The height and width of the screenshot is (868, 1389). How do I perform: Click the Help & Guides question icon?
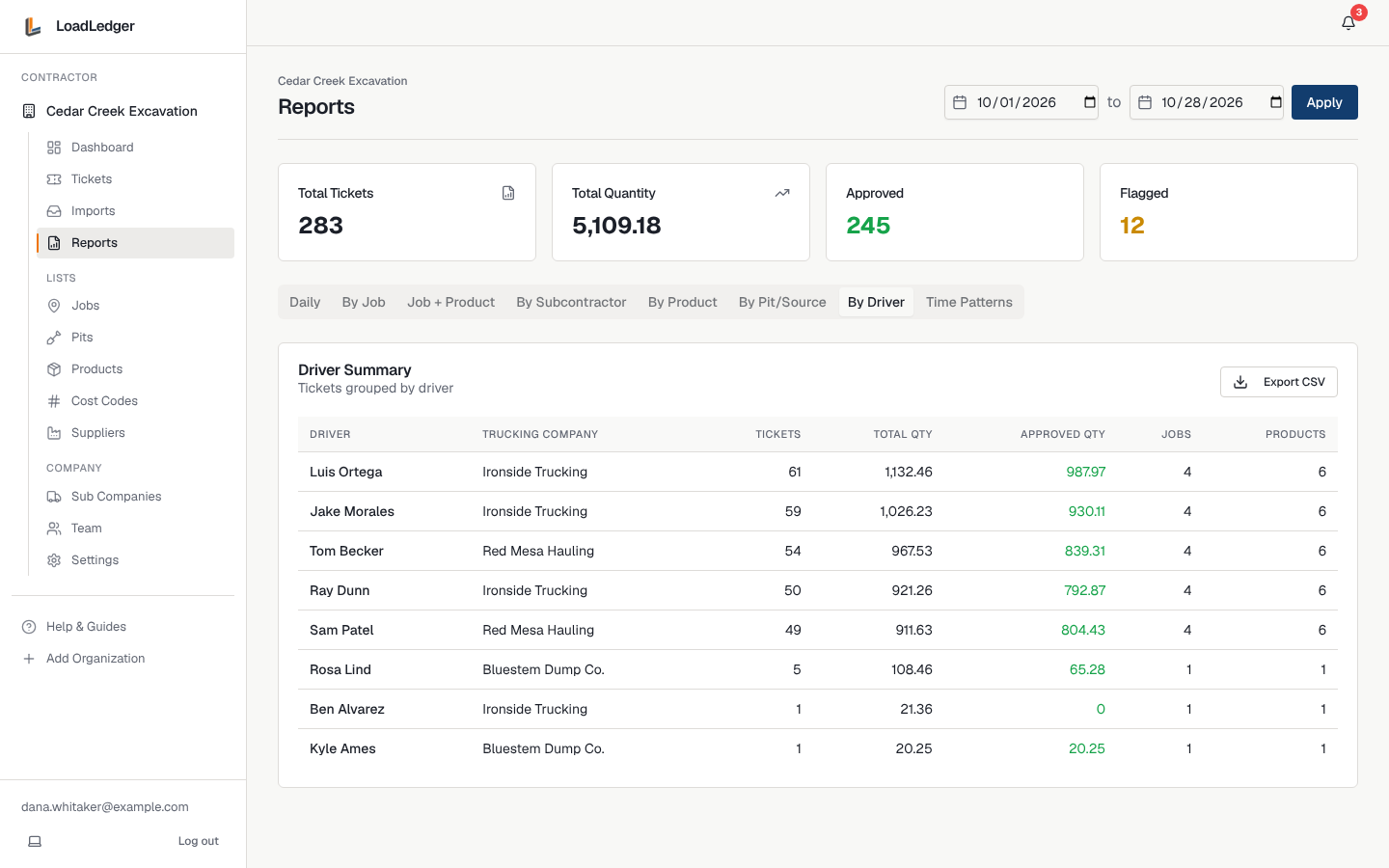pos(29,627)
